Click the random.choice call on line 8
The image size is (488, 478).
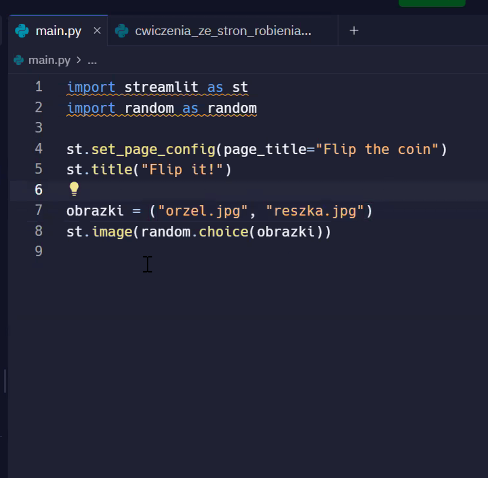195,231
